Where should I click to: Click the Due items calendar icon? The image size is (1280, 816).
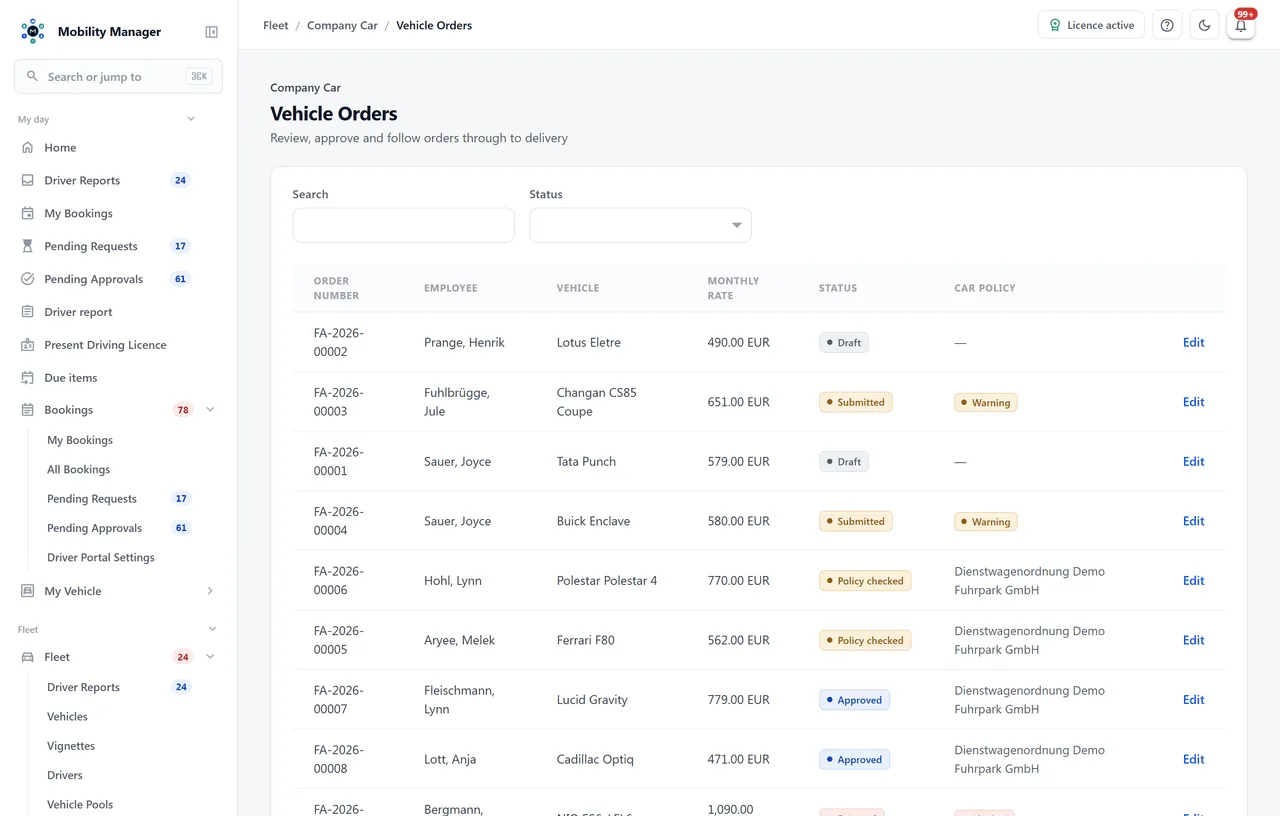click(28, 378)
